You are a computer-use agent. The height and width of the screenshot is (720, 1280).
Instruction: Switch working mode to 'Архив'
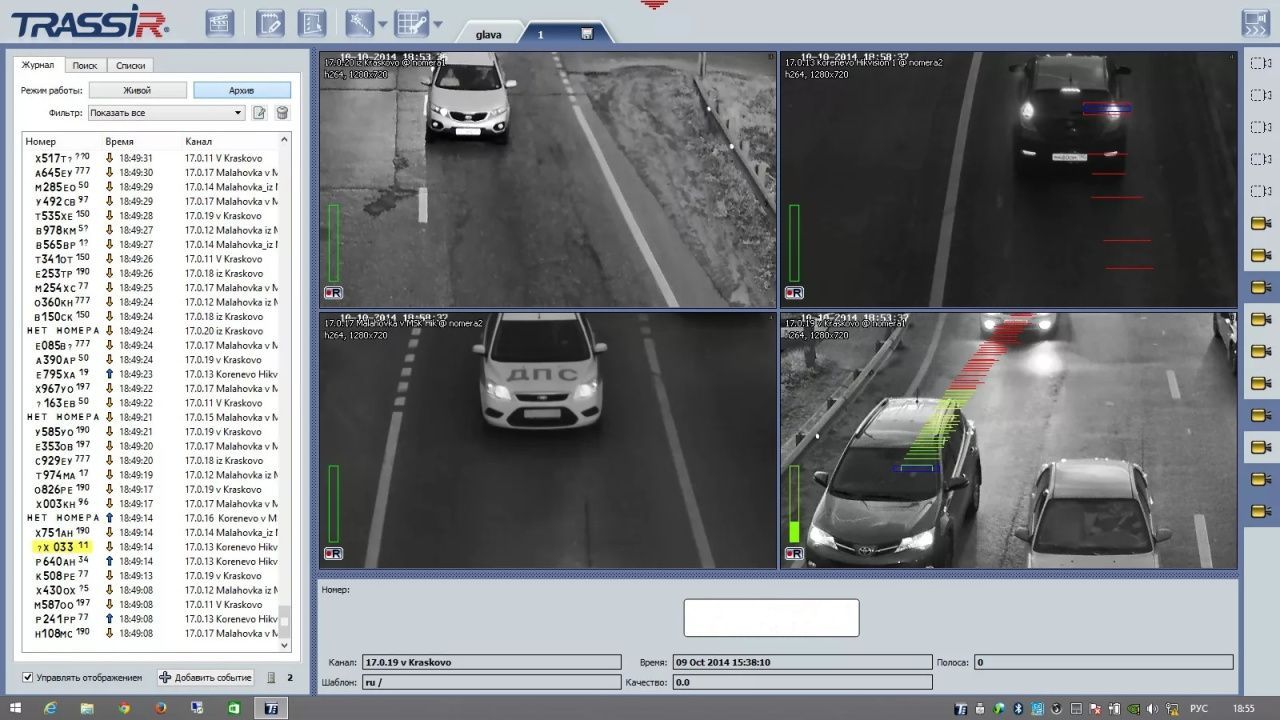click(241, 90)
